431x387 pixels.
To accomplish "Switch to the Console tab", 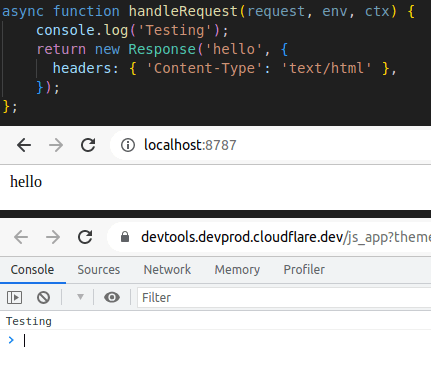I will coord(32,270).
